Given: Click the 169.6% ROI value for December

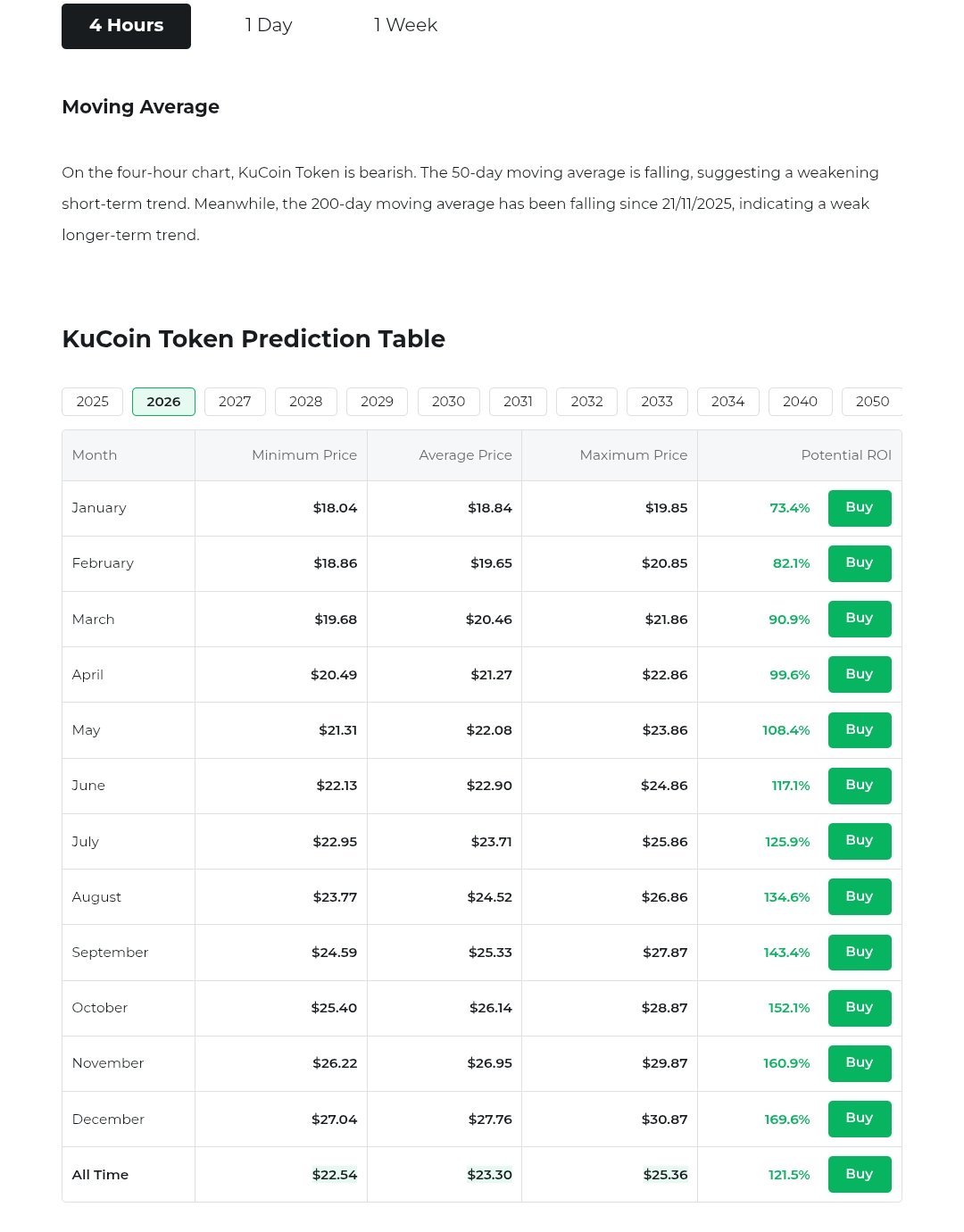Looking at the screenshot, I should click(786, 1120).
